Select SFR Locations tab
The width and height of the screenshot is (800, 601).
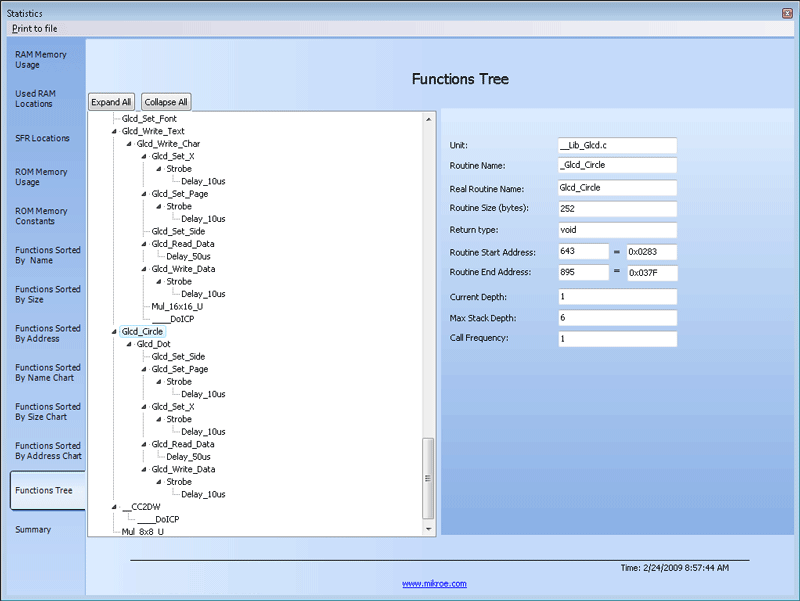point(42,138)
